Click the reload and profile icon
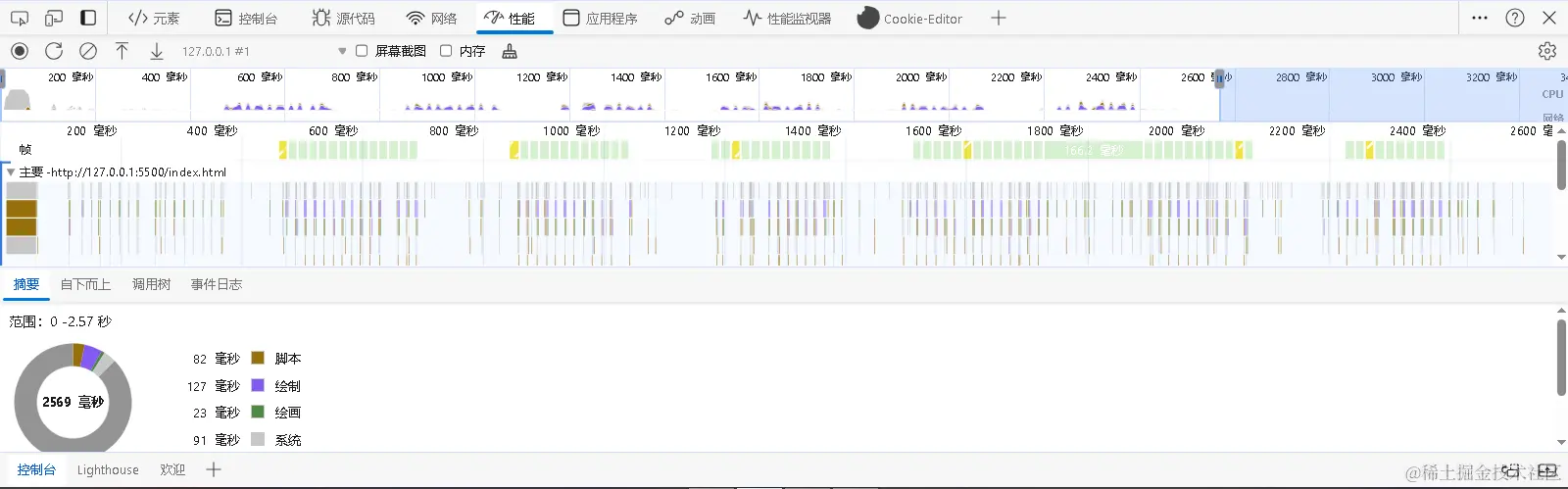1568x489 pixels. [x=54, y=51]
